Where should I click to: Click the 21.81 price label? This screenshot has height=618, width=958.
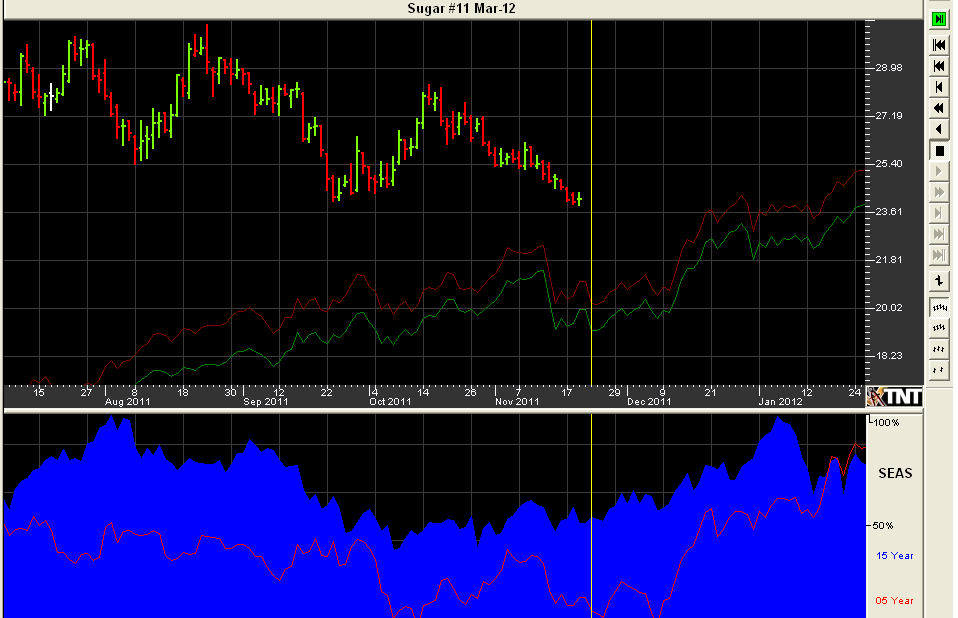point(888,260)
